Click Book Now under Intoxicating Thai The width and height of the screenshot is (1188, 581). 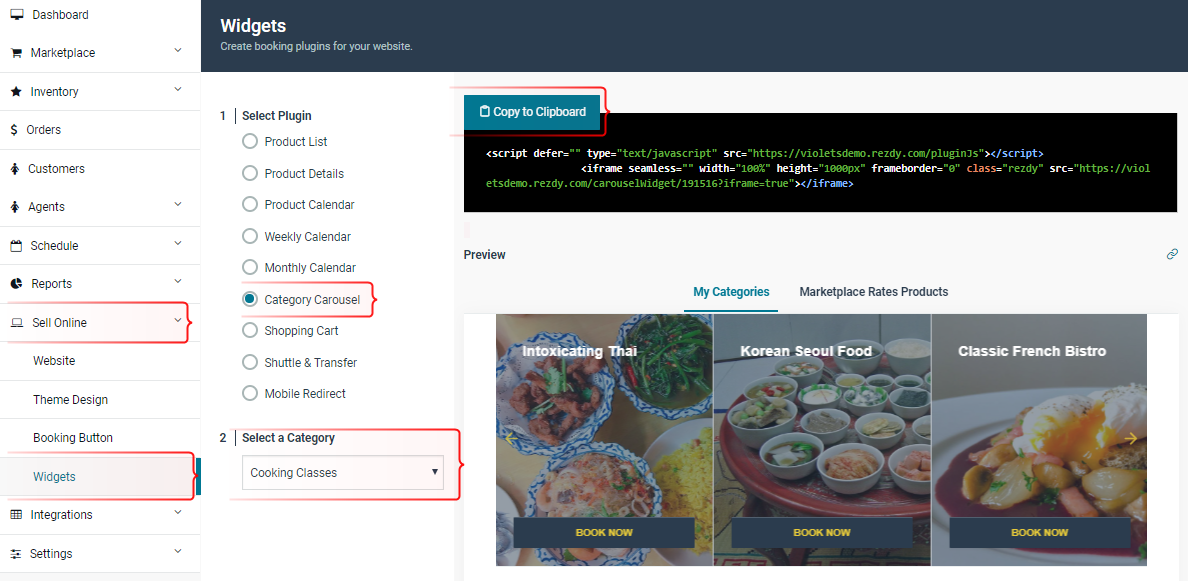click(x=604, y=533)
